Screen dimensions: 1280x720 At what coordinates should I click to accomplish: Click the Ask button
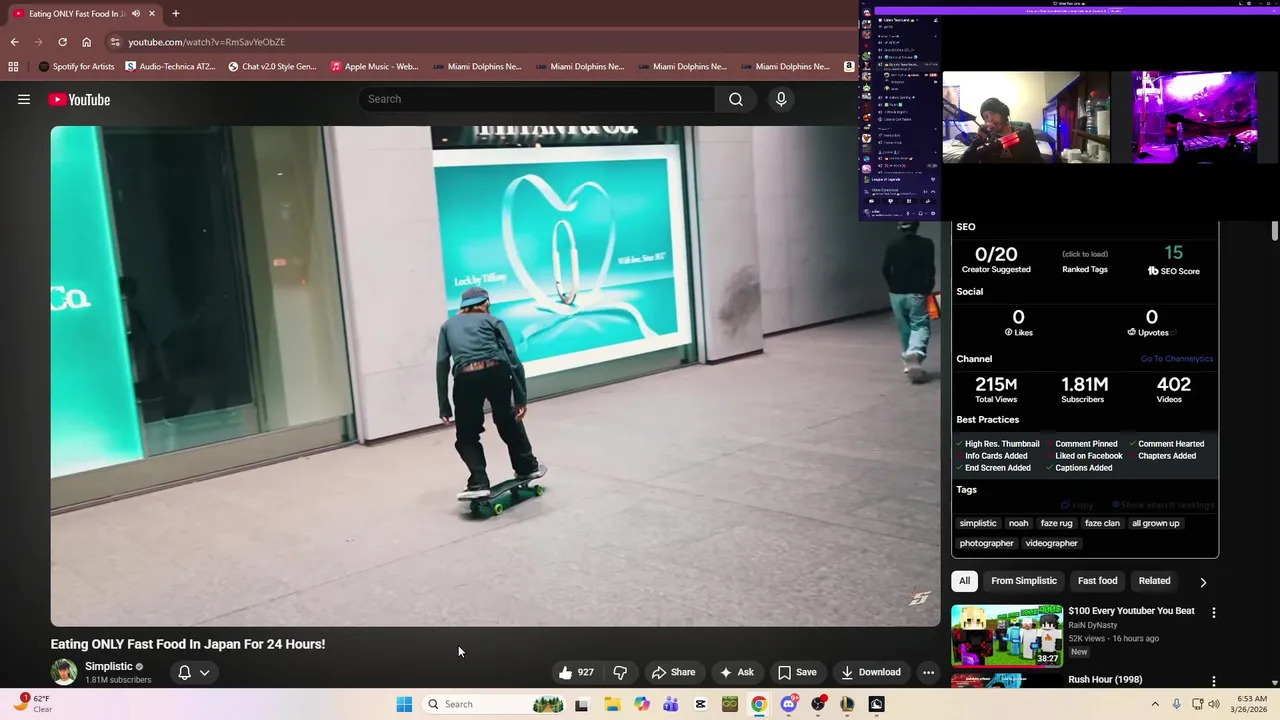[x=736, y=672]
